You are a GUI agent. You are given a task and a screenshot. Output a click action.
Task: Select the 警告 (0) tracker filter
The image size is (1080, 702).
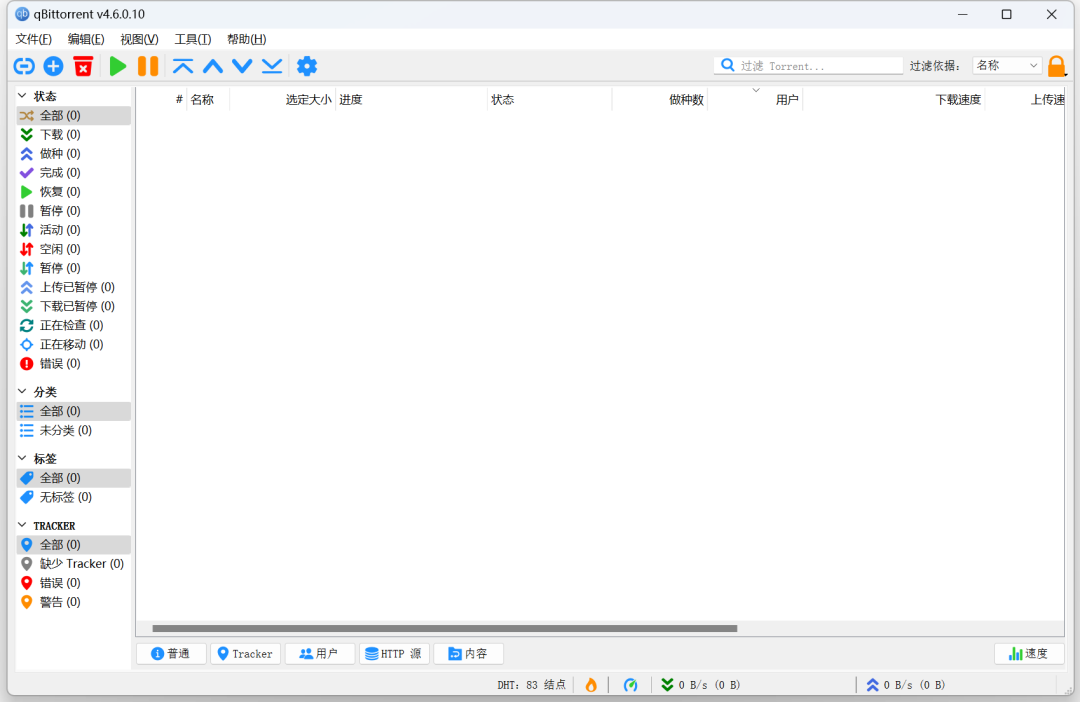coord(74,602)
